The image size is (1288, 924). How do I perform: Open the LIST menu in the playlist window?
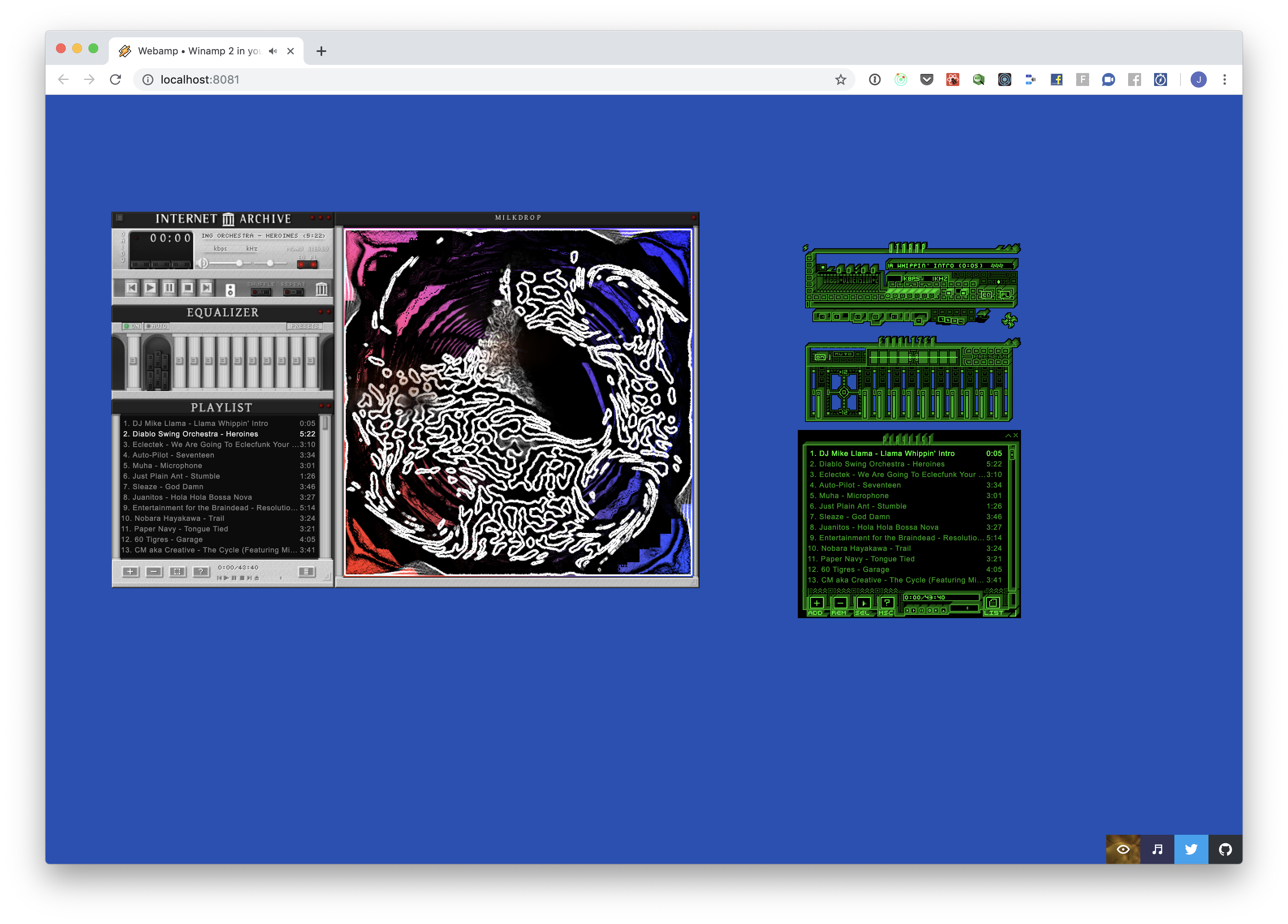(306, 572)
